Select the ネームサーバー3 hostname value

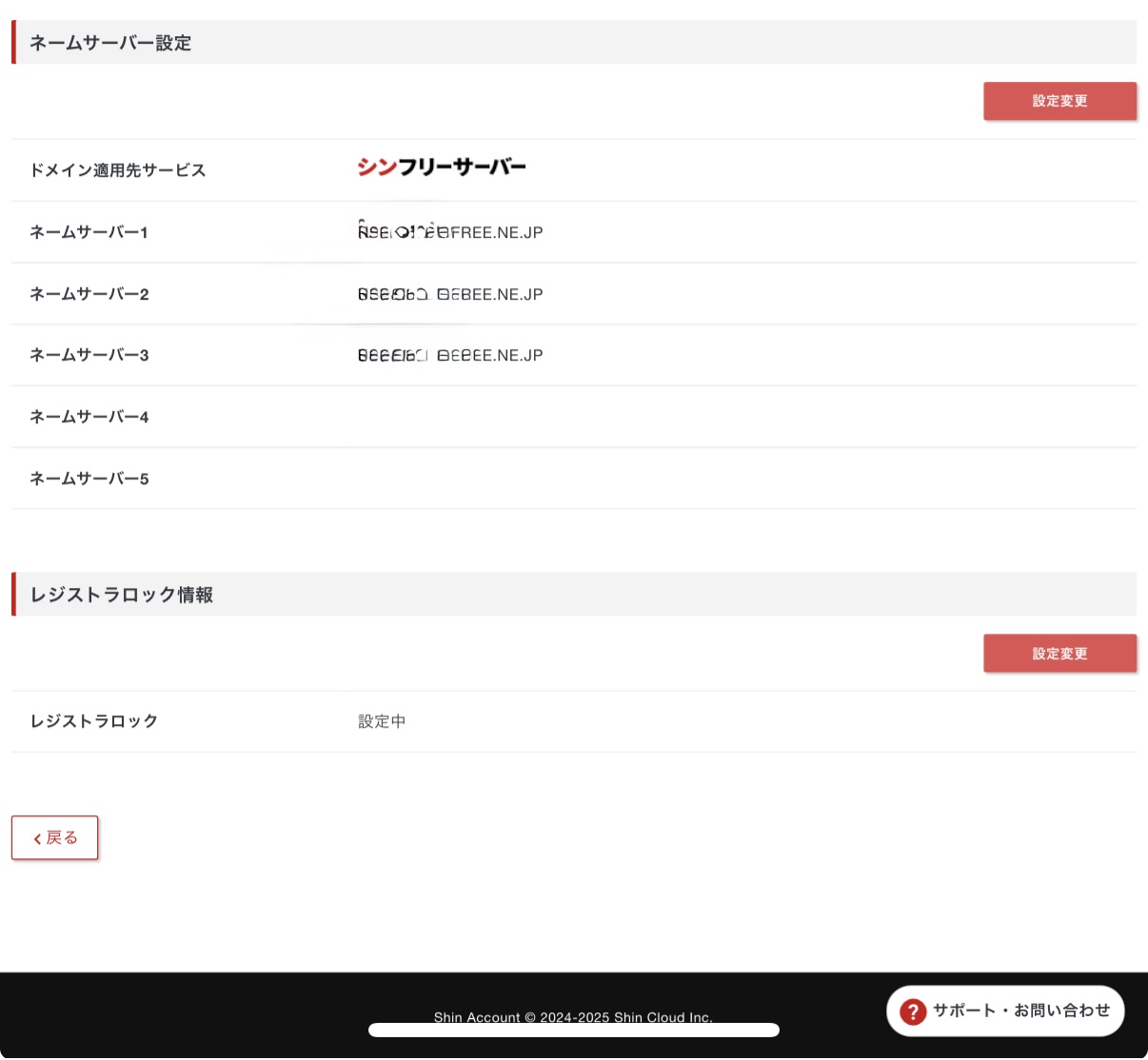click(450, 355)
